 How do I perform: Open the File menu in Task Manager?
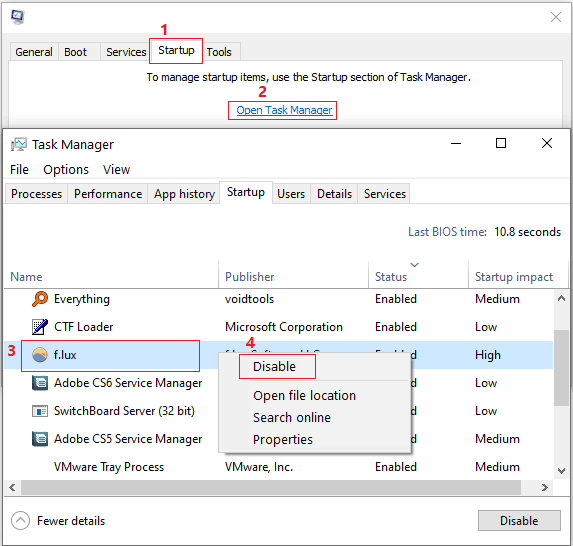tap(19, 170)
